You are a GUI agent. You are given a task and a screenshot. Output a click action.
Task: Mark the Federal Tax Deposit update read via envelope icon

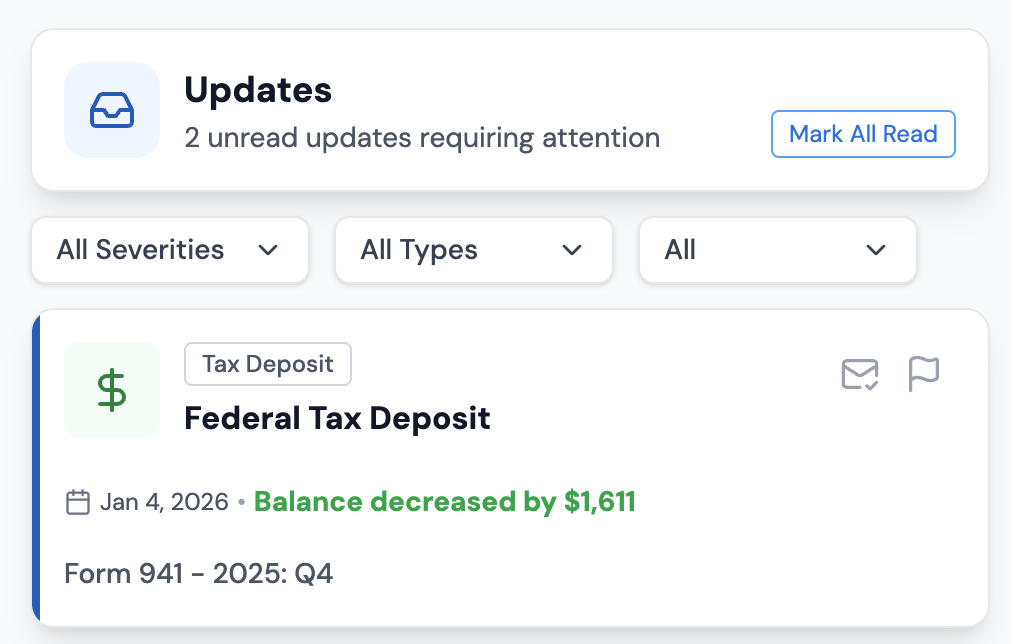(x=858, y=374)
